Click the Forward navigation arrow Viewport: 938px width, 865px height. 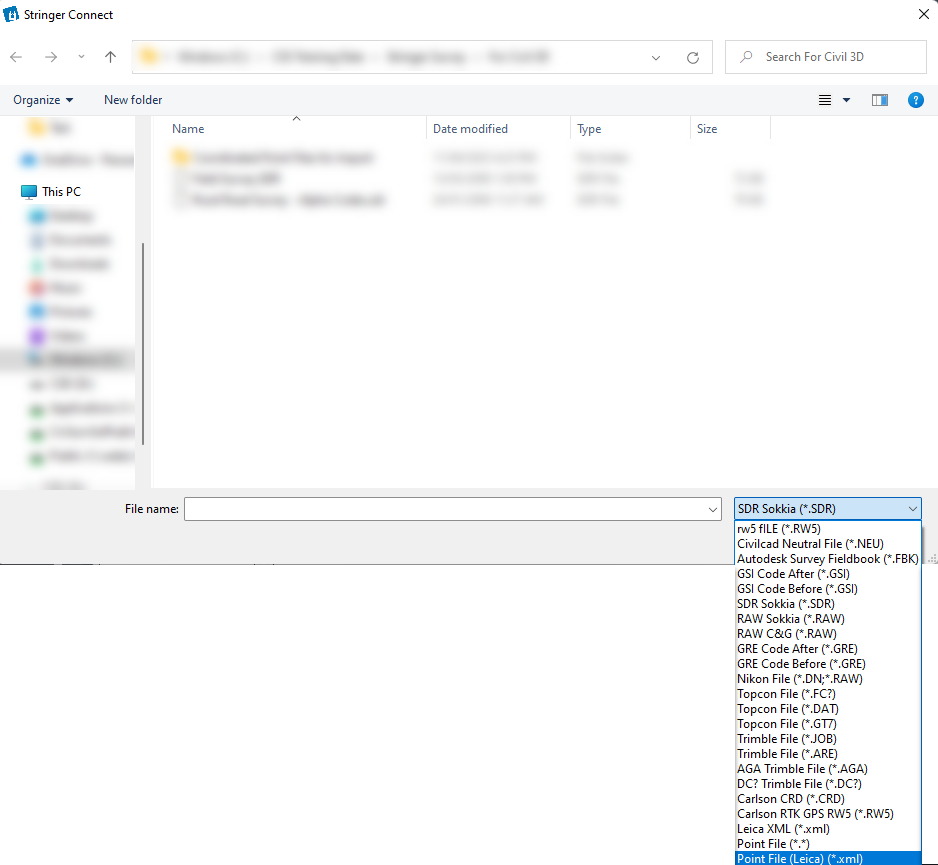pos(51,57)
